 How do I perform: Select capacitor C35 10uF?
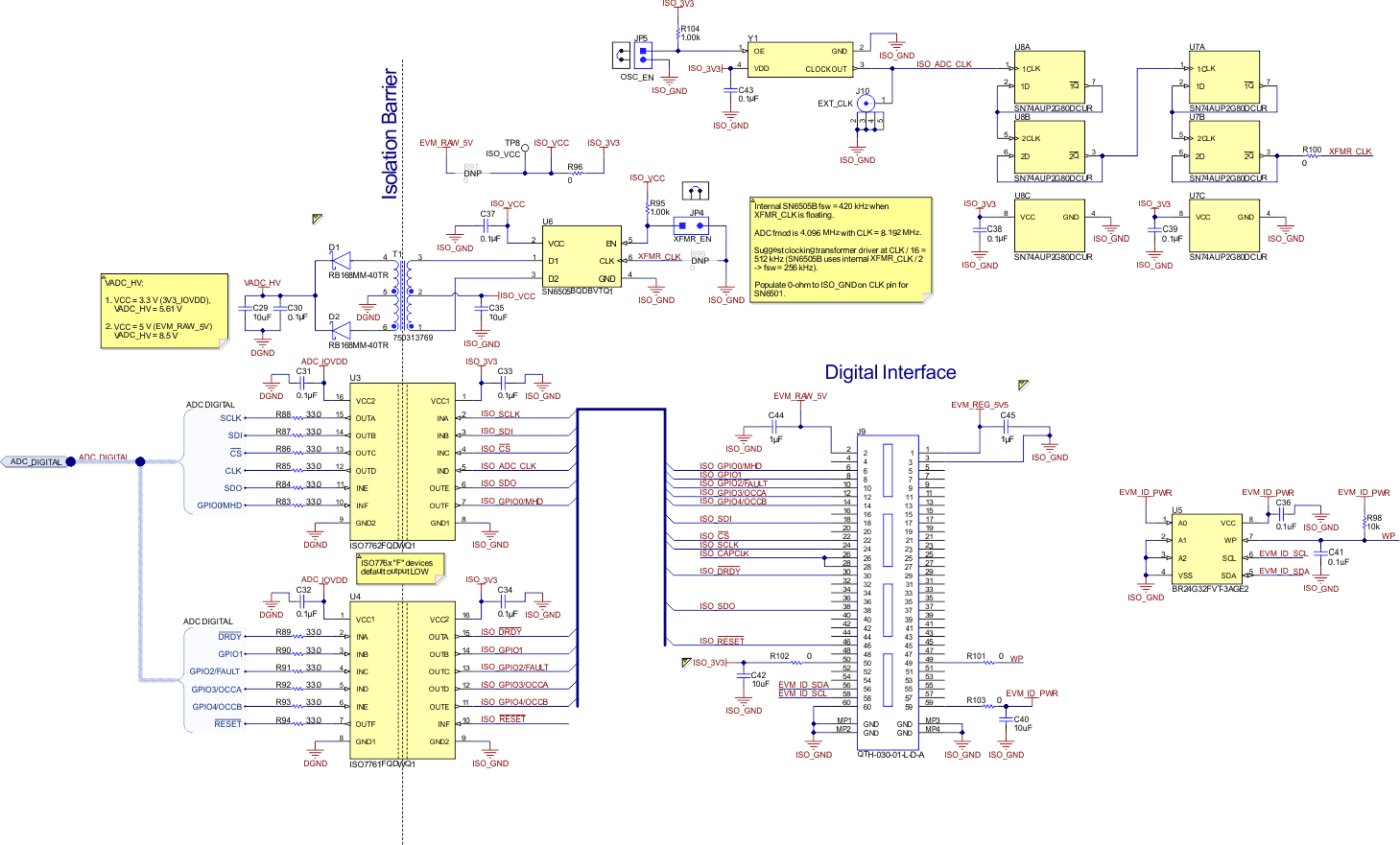(482, 309)
